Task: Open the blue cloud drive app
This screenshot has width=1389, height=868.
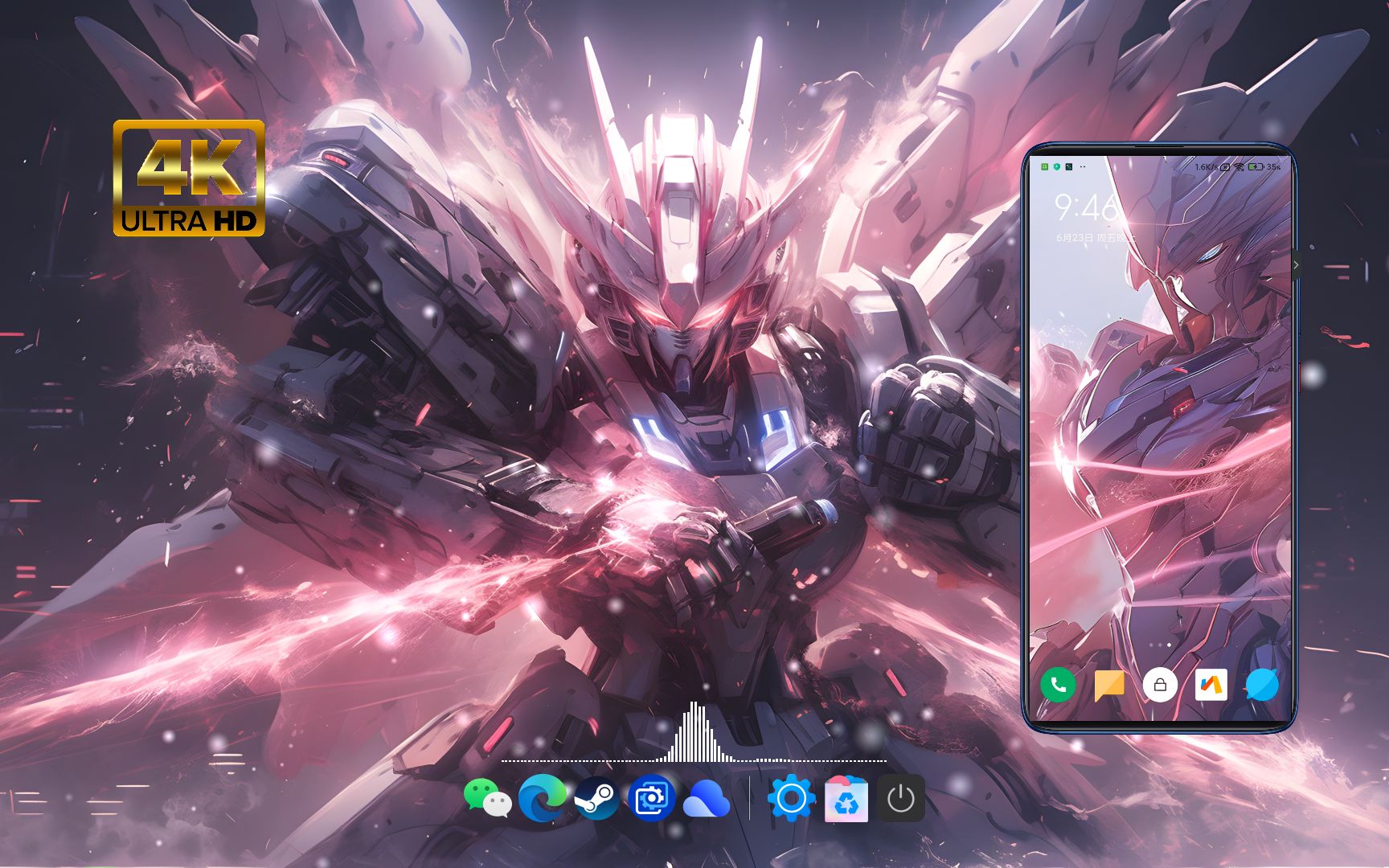Action: coord(706,800)
